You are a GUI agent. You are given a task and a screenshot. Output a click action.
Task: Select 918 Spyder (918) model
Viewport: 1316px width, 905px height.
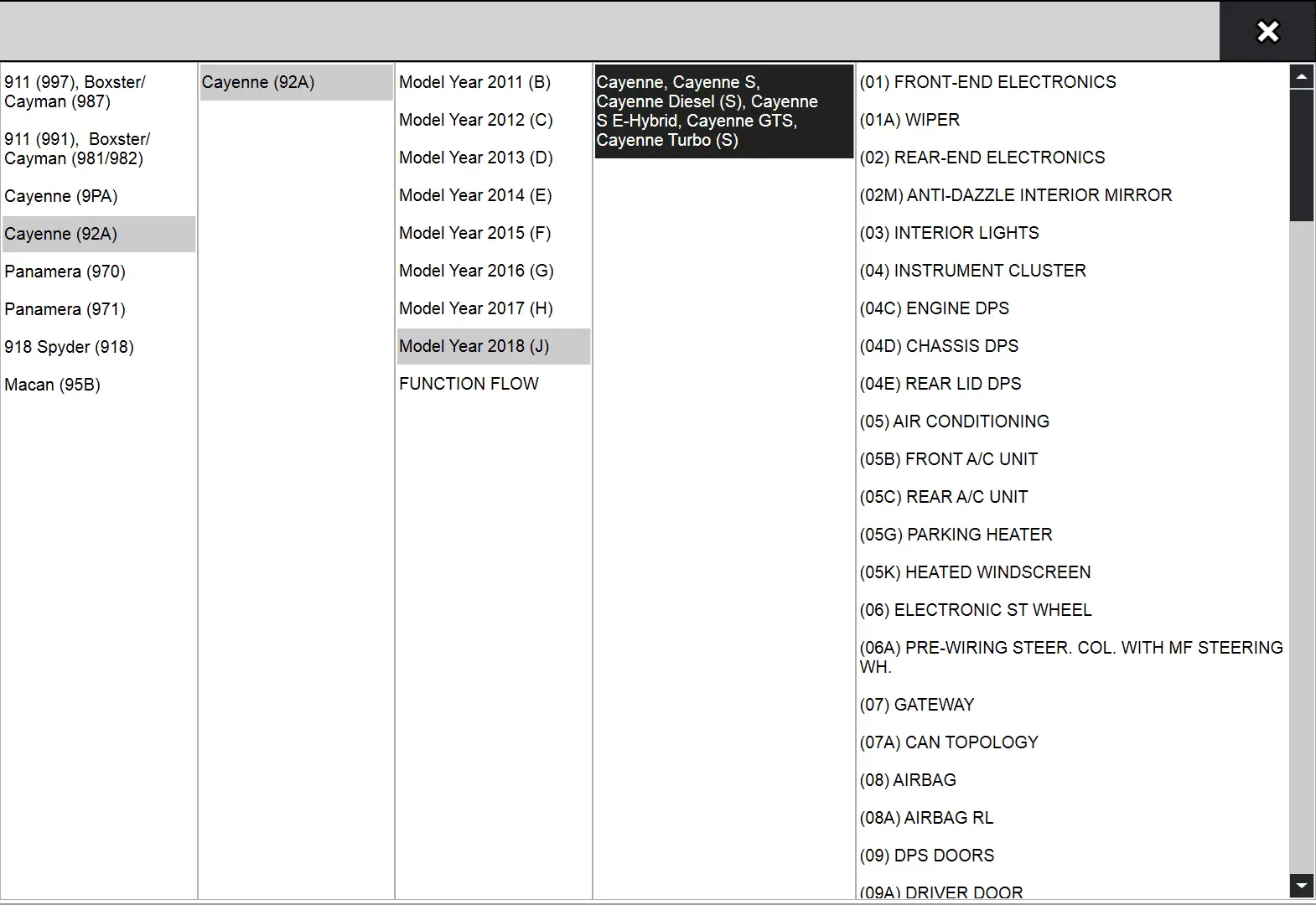pos(69,347)
